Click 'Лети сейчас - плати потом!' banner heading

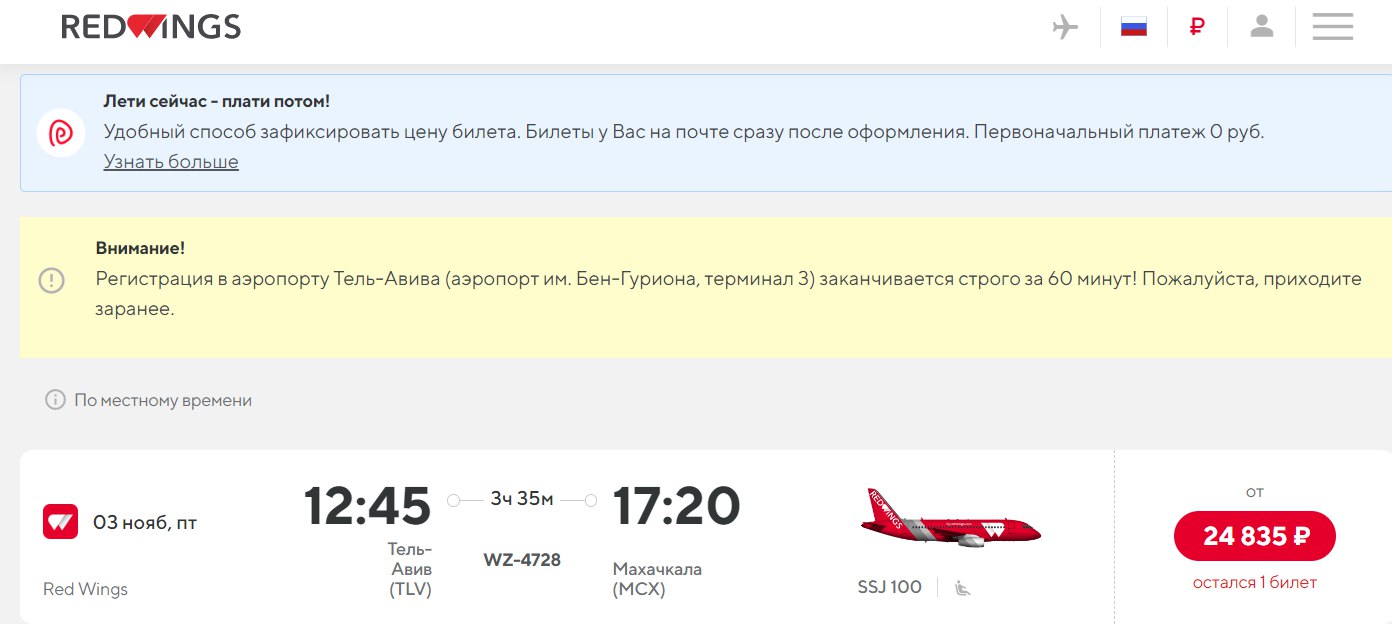click(x=216, y=101)
